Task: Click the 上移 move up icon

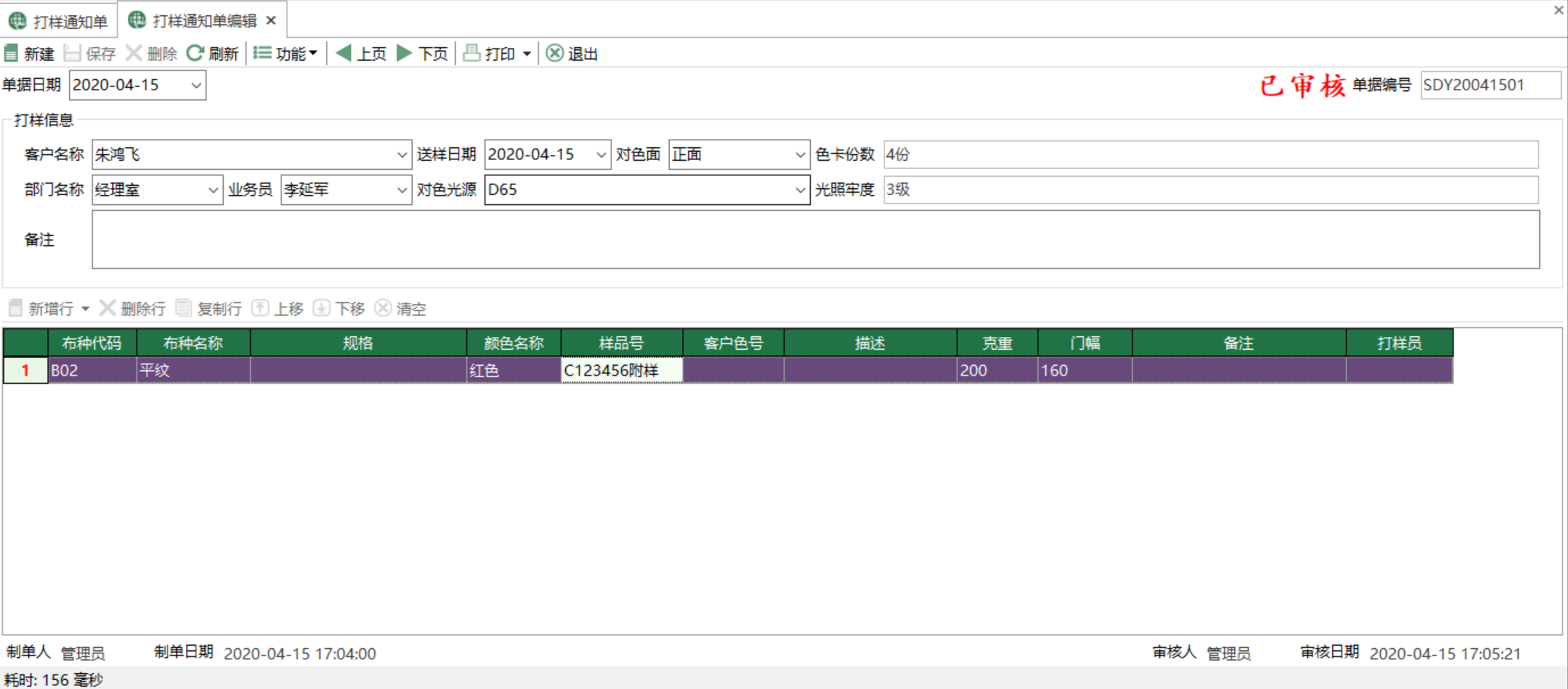Action: coord(260,308)
